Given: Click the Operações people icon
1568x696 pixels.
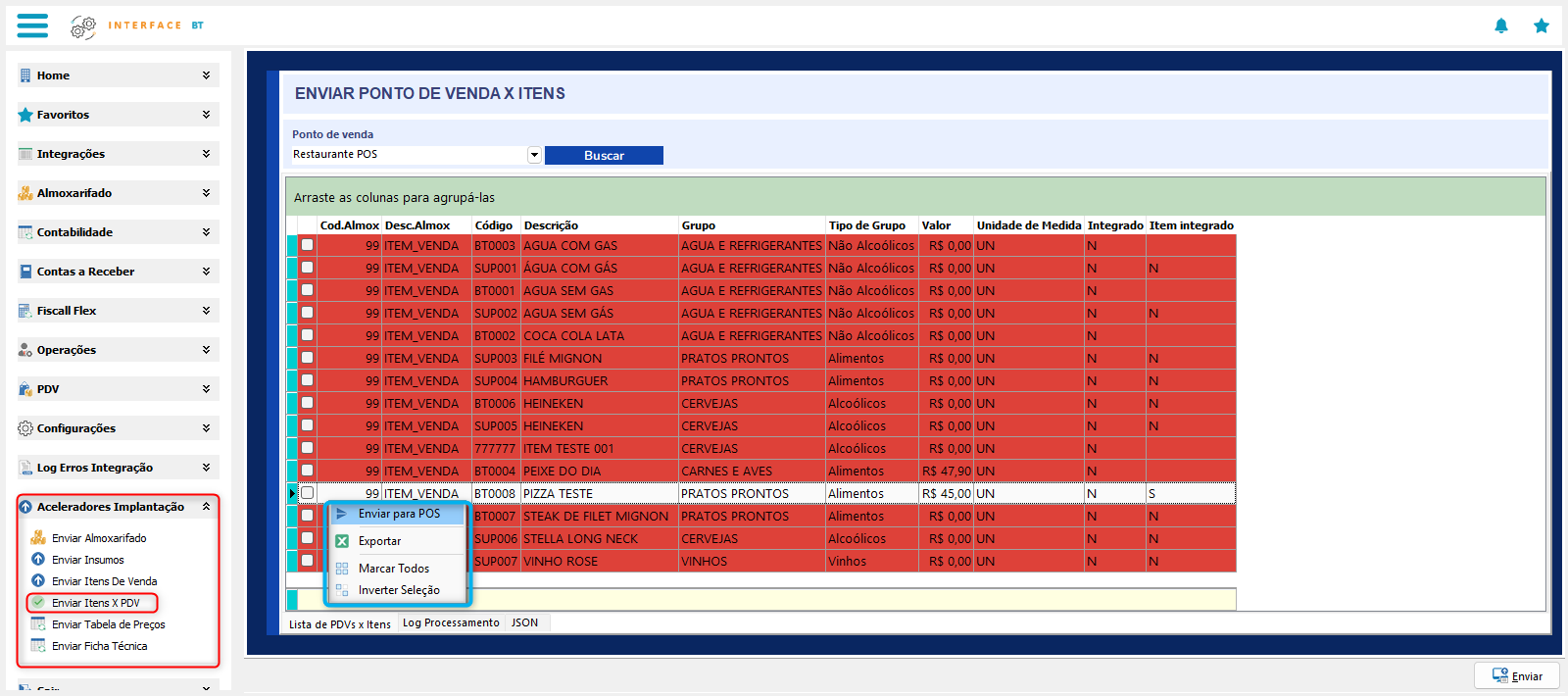Looking at the screenshot, I should [25, 350].
